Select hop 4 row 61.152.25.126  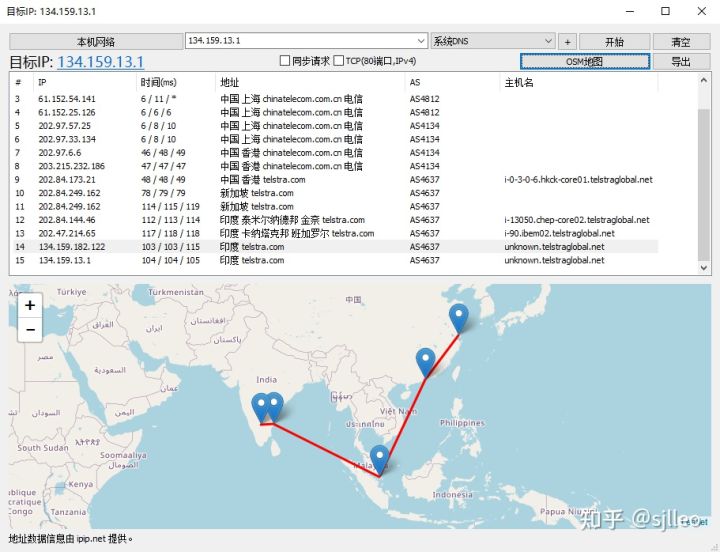(334, 112)
